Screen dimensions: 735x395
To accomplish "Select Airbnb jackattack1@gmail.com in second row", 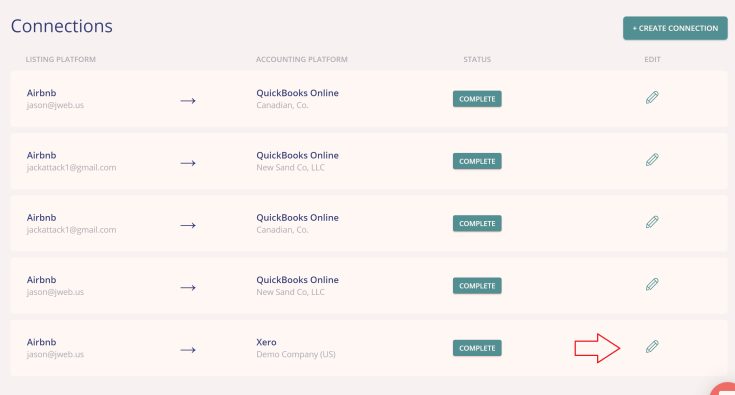I will tap(71, 161).
